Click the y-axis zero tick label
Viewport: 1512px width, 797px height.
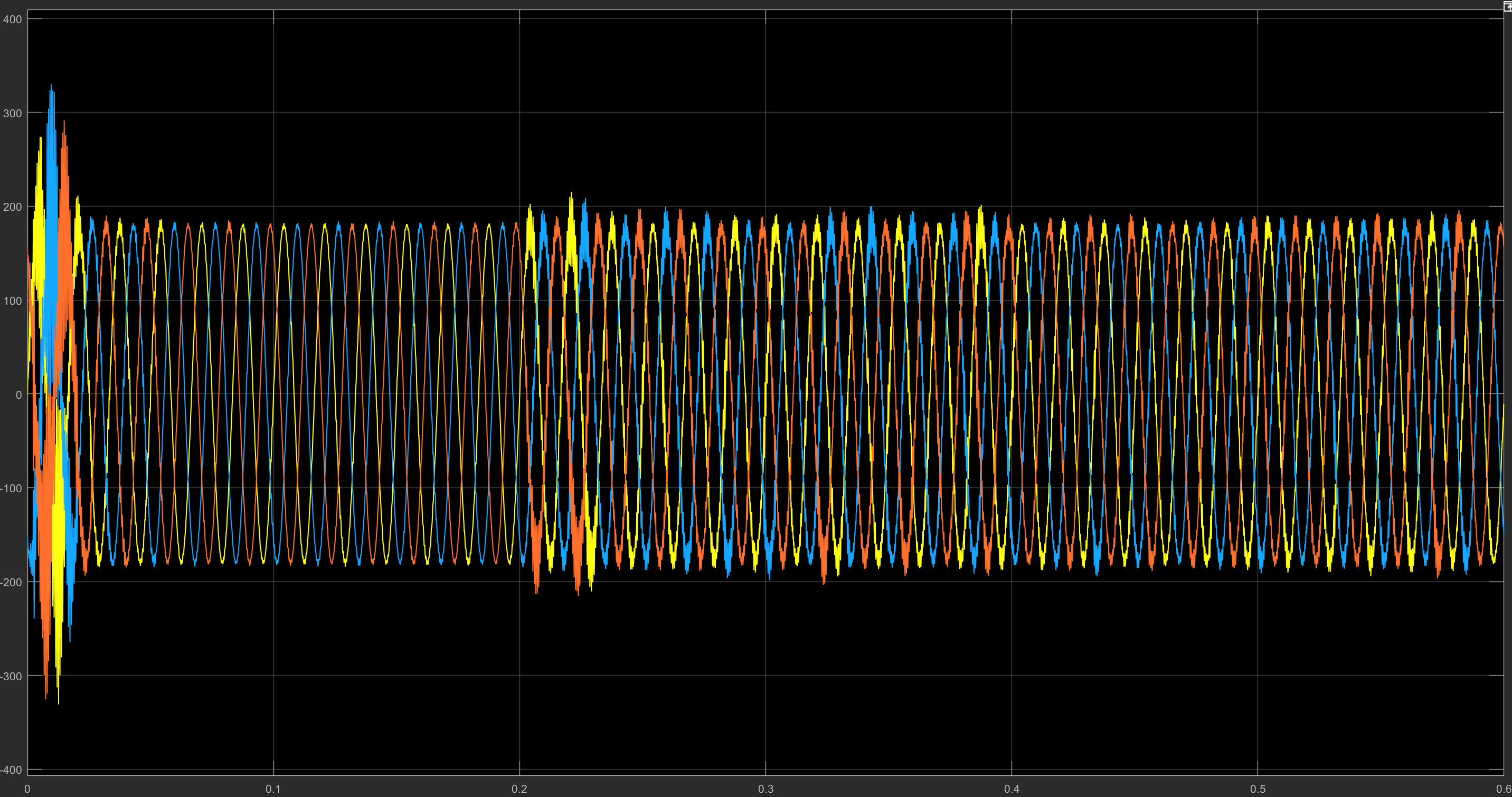pos(19,395)
